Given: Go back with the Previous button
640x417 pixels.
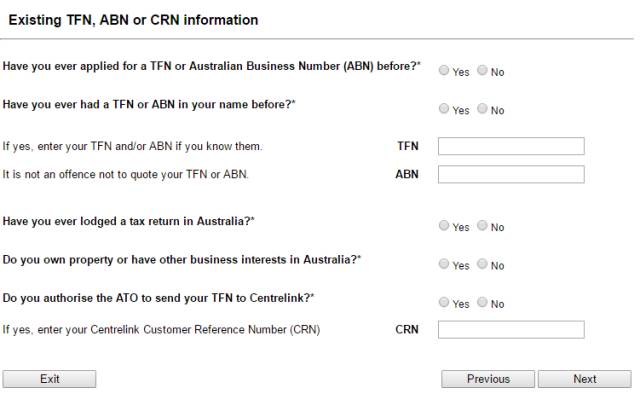Looking at the screenshot, I should [488, 379].
